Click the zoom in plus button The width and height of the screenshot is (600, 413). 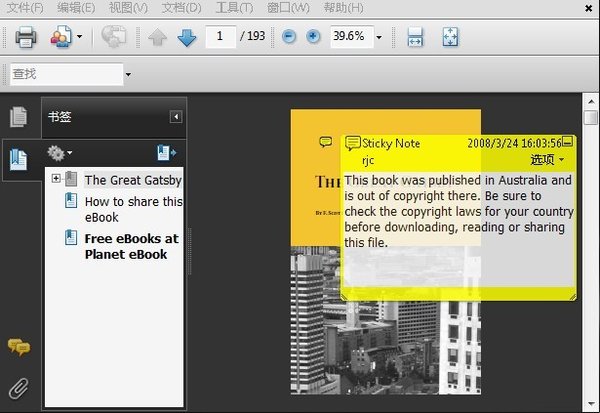[313, 37]
